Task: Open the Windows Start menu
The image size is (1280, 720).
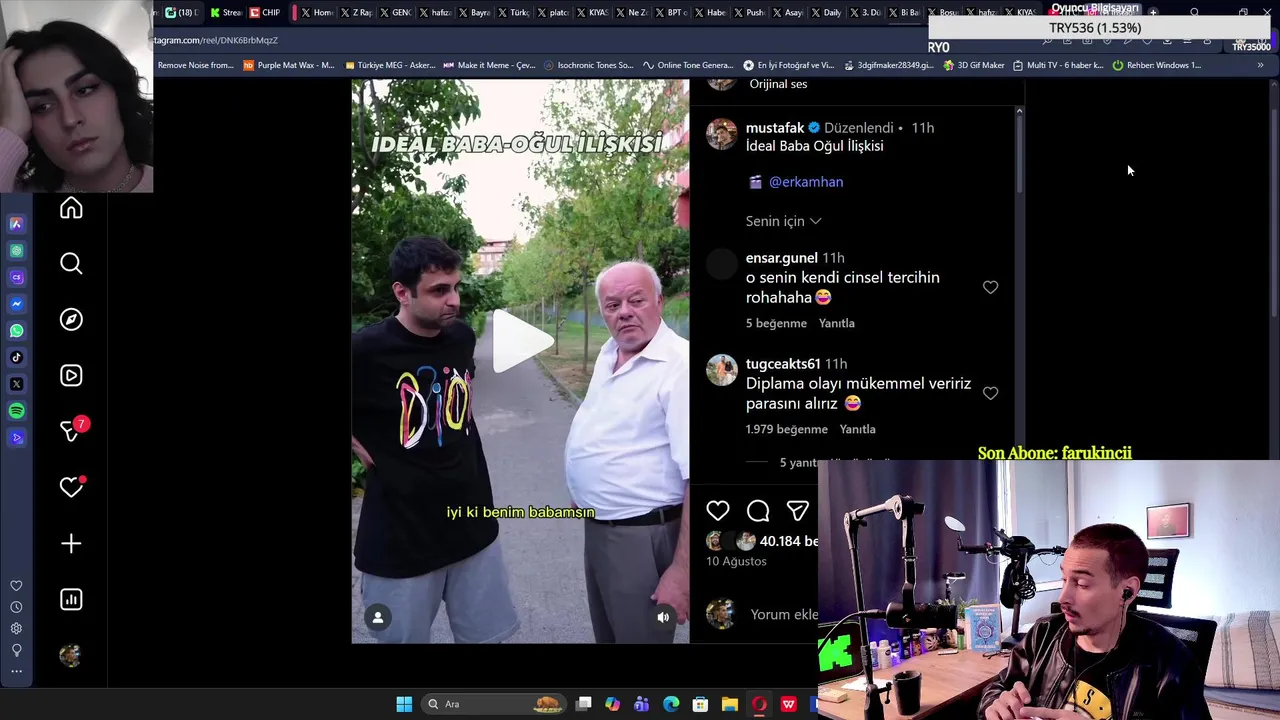Action: [x=404, y=704]
